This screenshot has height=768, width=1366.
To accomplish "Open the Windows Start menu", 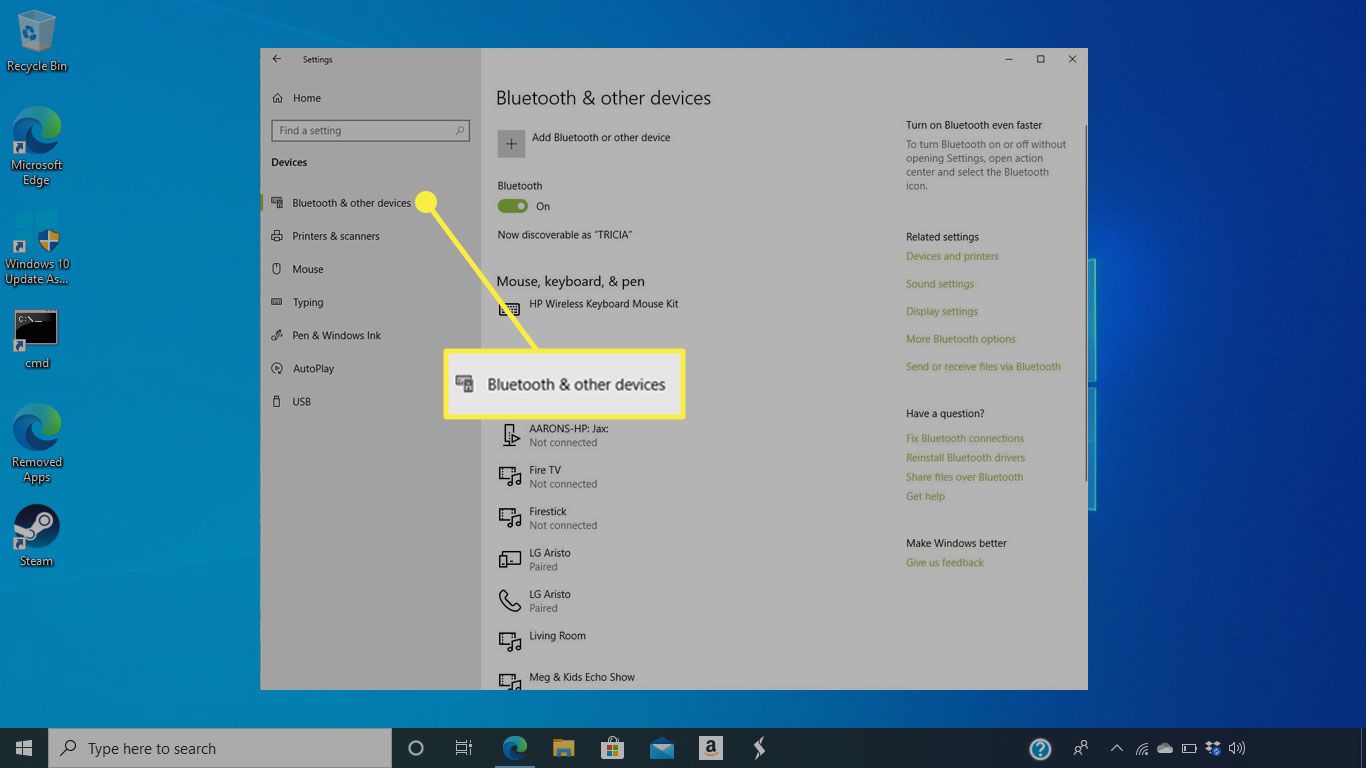I will 24,748.
